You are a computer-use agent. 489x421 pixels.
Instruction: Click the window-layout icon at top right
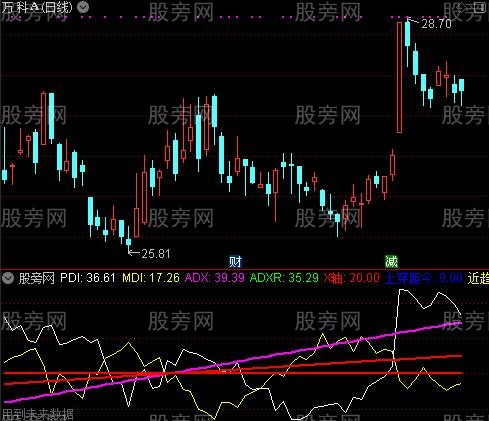(x=479, y=7)
